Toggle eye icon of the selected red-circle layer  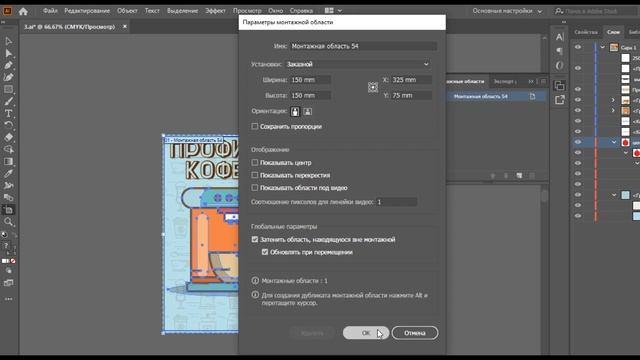pyautogui.click(x=578, y=142)
